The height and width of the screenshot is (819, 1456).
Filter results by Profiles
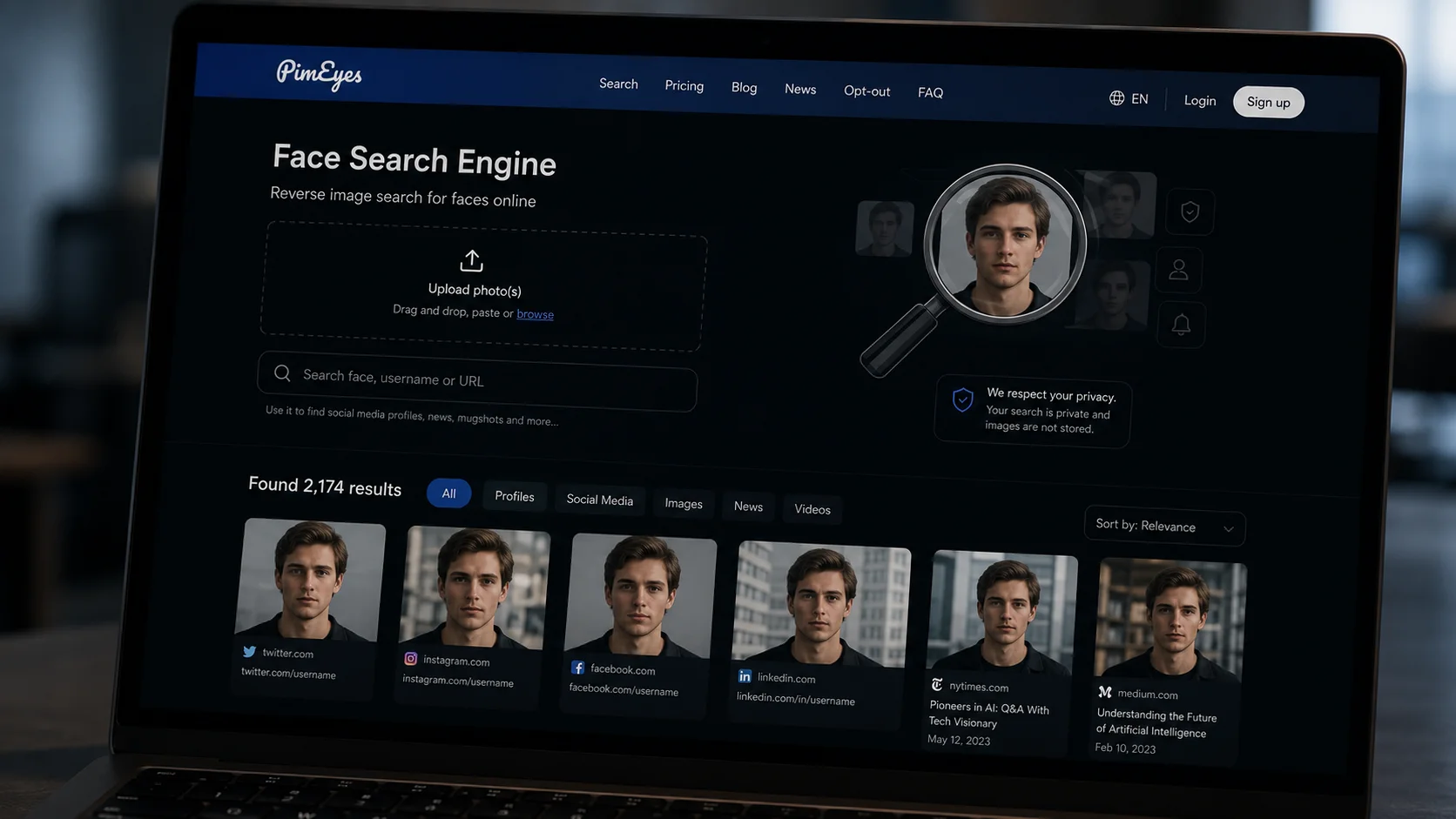(515, 496)
